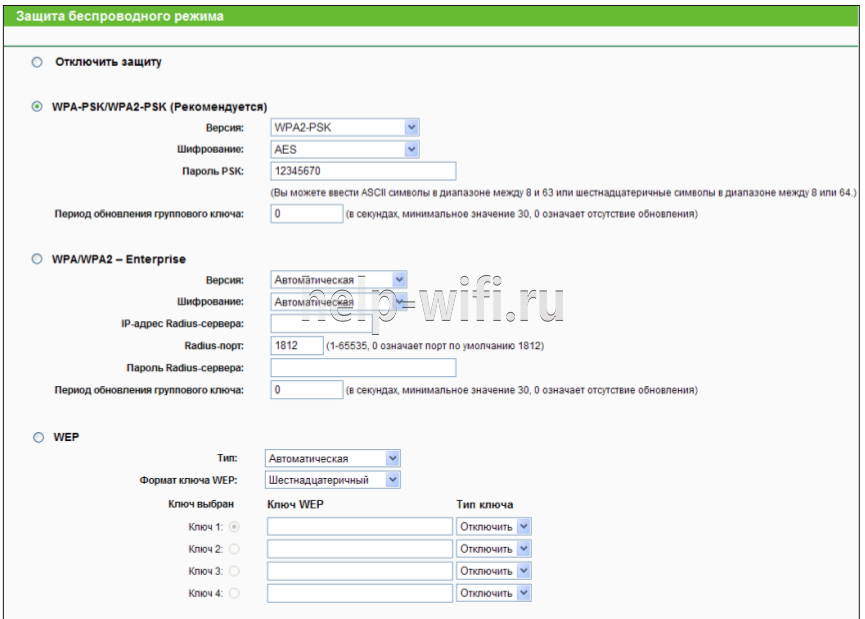The image size is (865, 619).
Task: Expand the WEP 'Тип' dropdown
Action: point(333,458)
